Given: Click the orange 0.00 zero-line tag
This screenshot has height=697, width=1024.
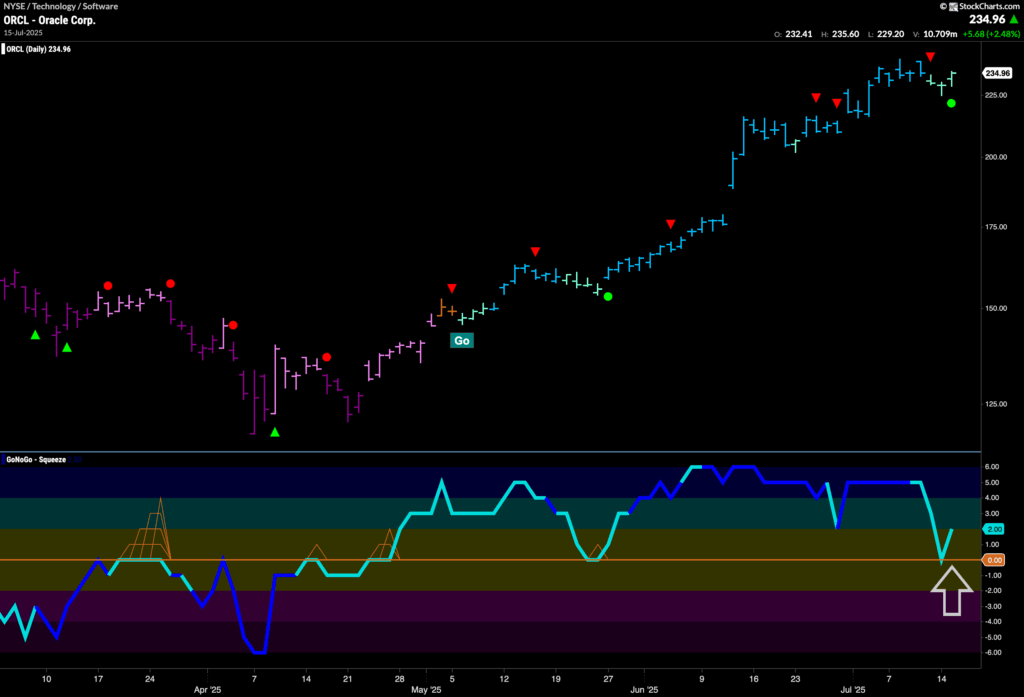Looking at the screenshot, I should 993,560.
